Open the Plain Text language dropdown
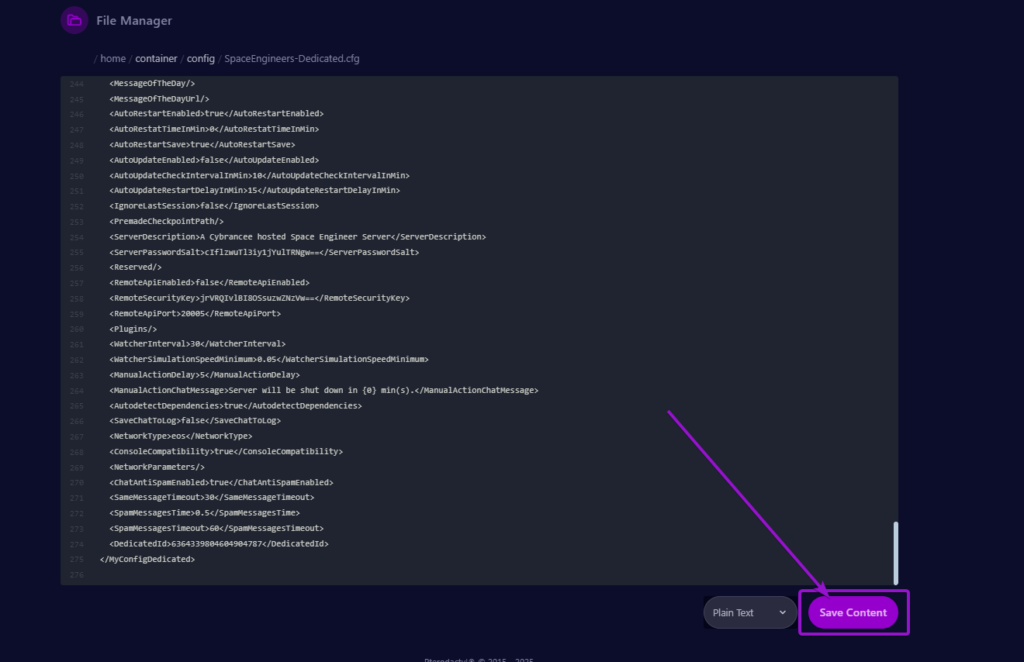 point(750,612)
